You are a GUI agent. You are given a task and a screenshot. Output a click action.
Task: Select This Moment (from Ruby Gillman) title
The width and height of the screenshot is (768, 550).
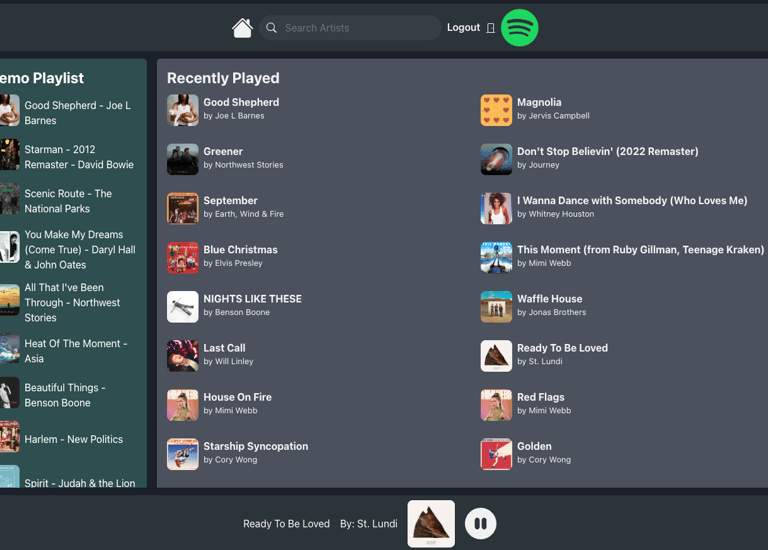(x=641, y=250)
